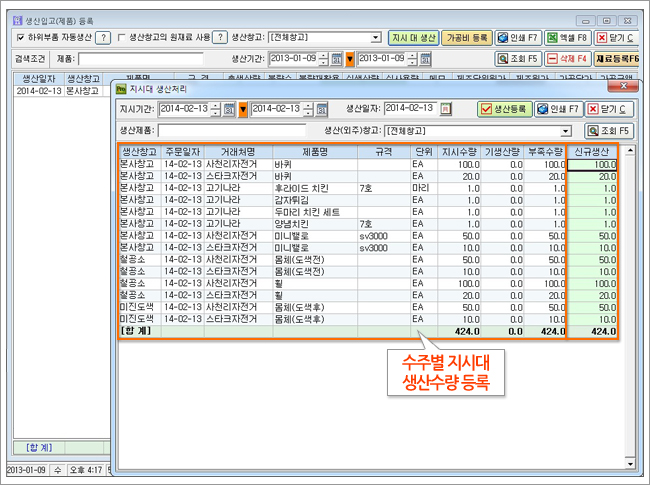650x485 pixels.
Task: Click the 지시대 생산처리 title bar icon
Action: [x=121, y=89]
